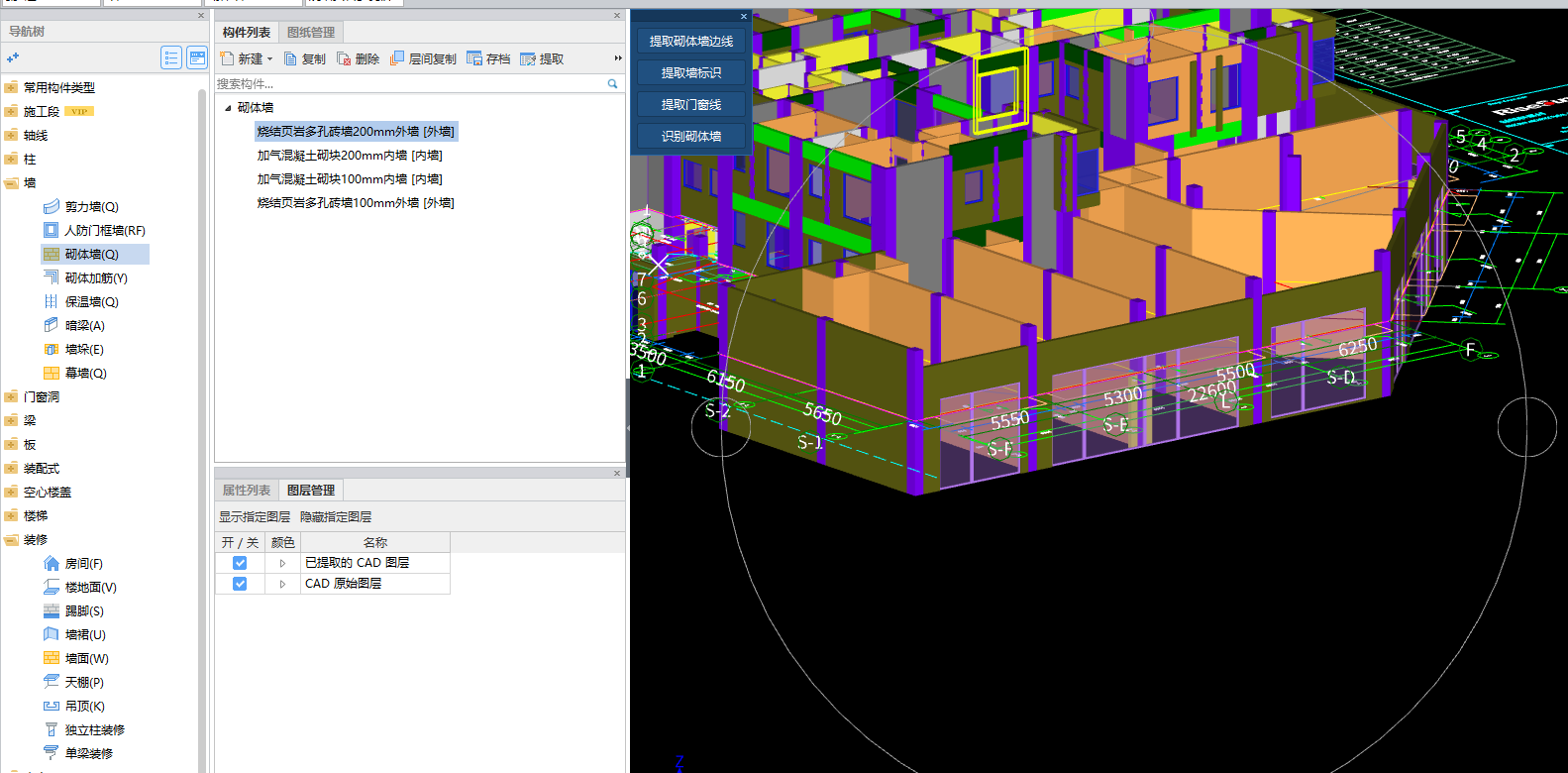Select the 独立柱装修 column finish icon
This screenshot has width=1568, height=773.
(x=52, y=729)
